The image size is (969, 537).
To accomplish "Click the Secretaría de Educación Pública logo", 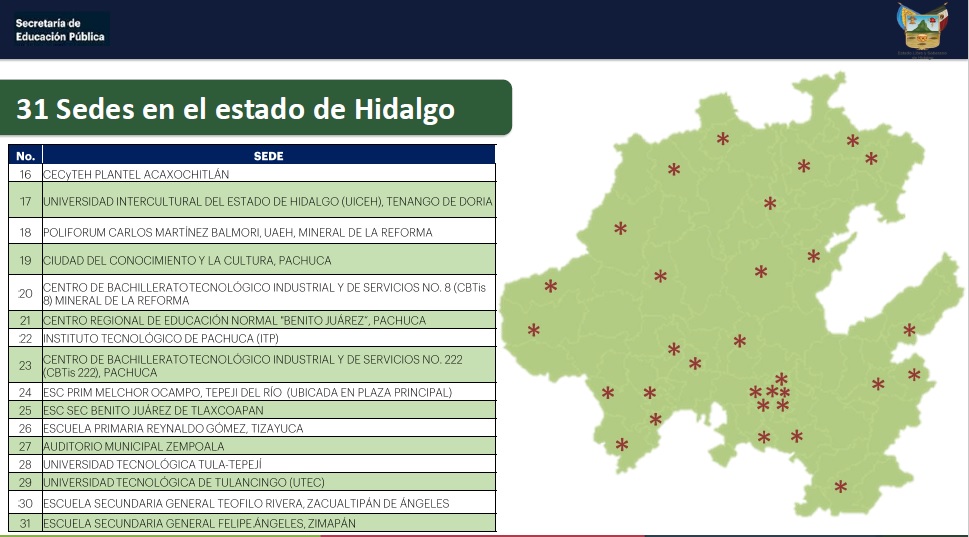I will pos(60,30).
